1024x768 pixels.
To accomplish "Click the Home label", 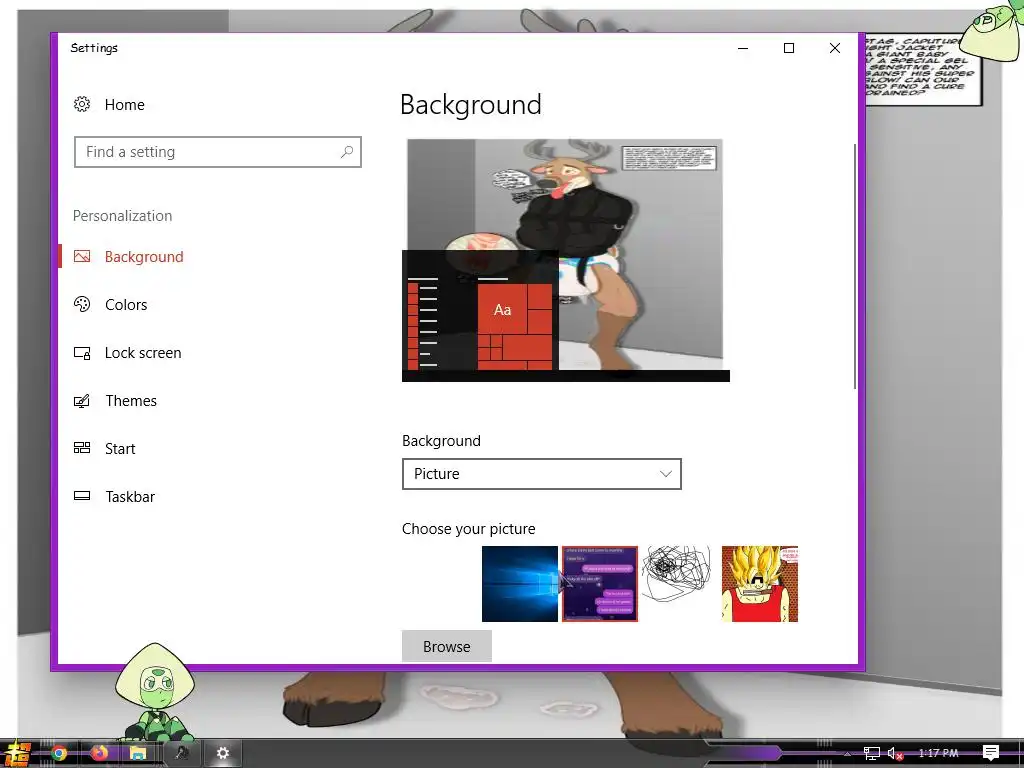I will (125, 104).
